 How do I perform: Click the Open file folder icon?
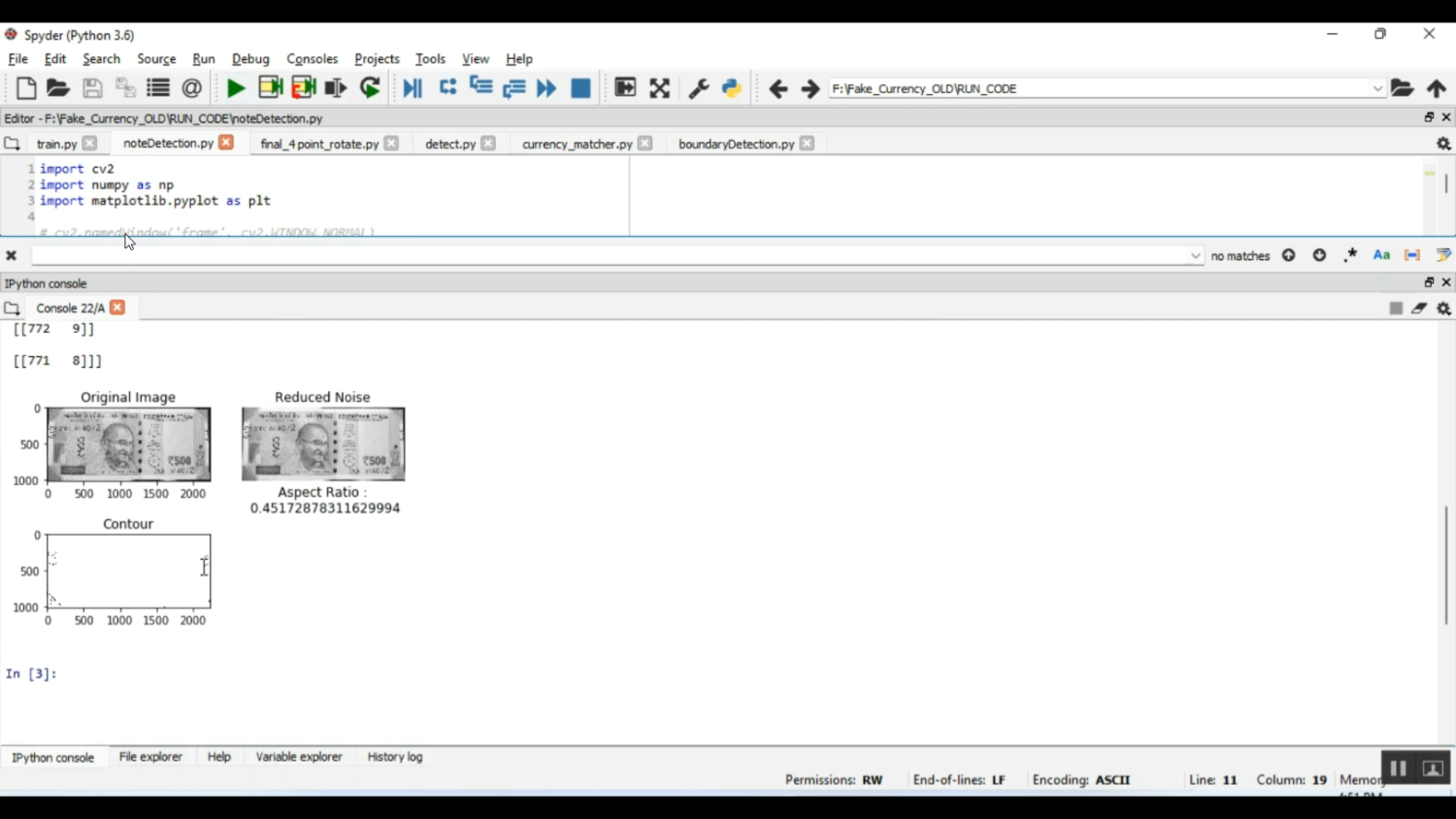point(58,88)
